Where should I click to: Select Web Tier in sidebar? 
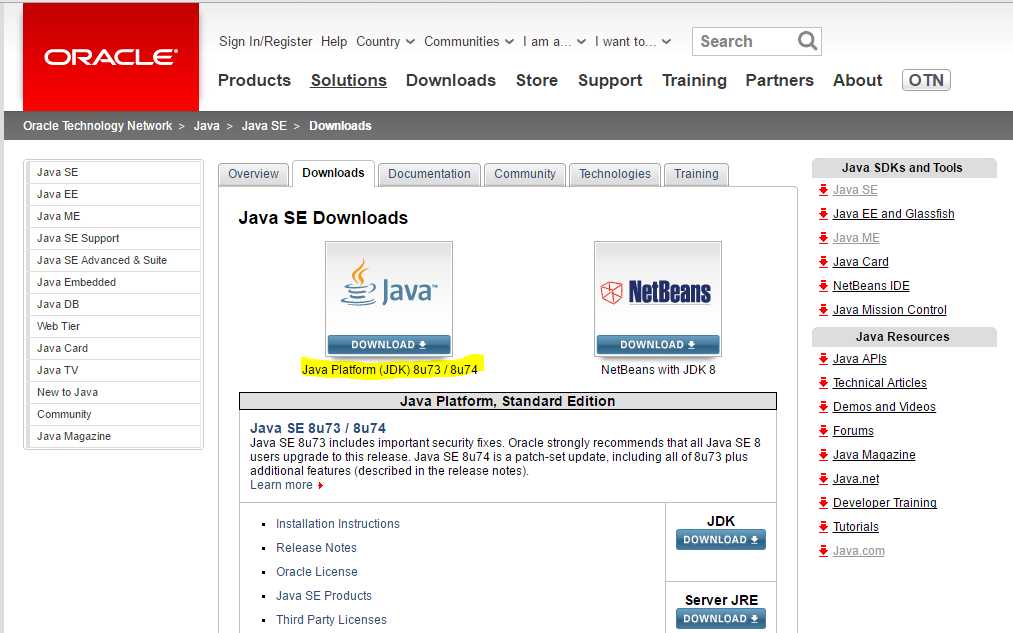115,326
